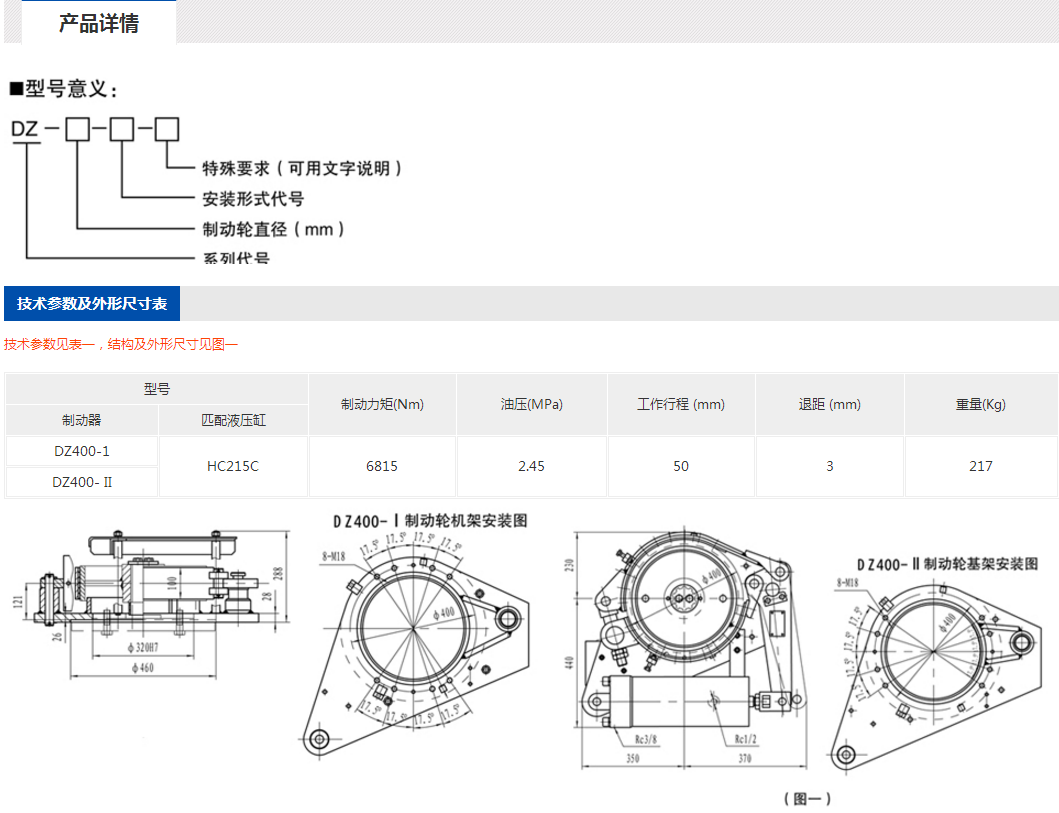
Task: Click the last empty box in model code
Action: click(x=166, y=129)
